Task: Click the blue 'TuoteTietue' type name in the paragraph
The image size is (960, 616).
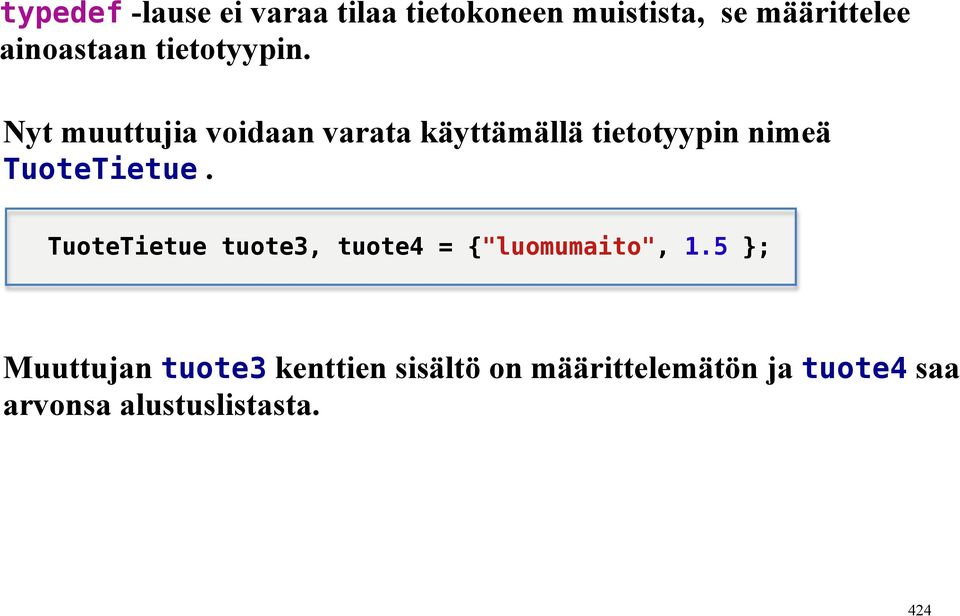Action: pos(101,169)
